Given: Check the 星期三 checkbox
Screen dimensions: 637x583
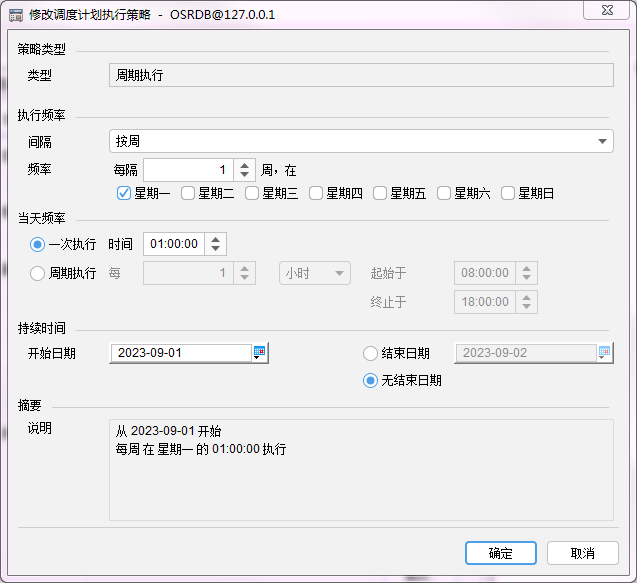Looking at the screenshot, I should click(x=252, y=193).
